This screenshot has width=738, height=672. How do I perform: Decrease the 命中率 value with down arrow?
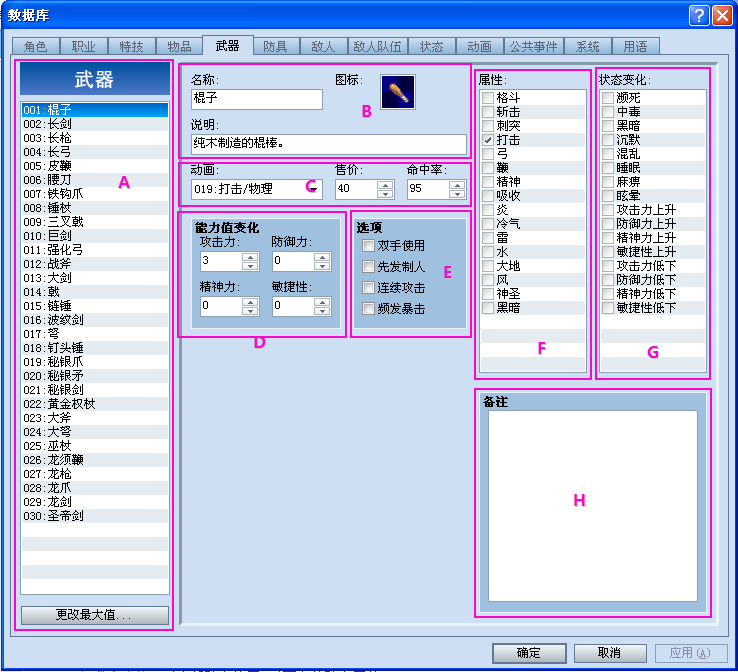pos(457,193)
